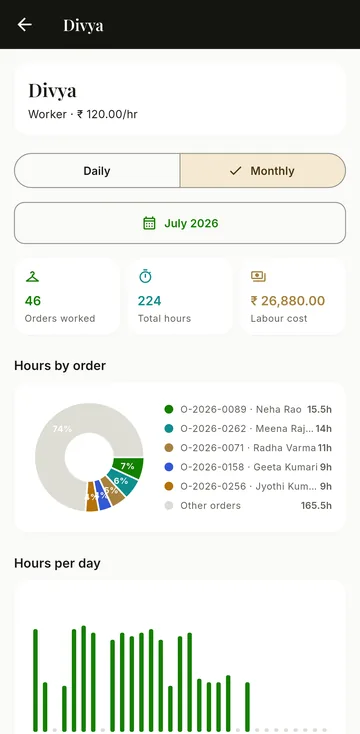This screenshot has height=734, width=360.
Task: Select order O-2026-0089 Neha Rao
Action: tap(248, 410)
